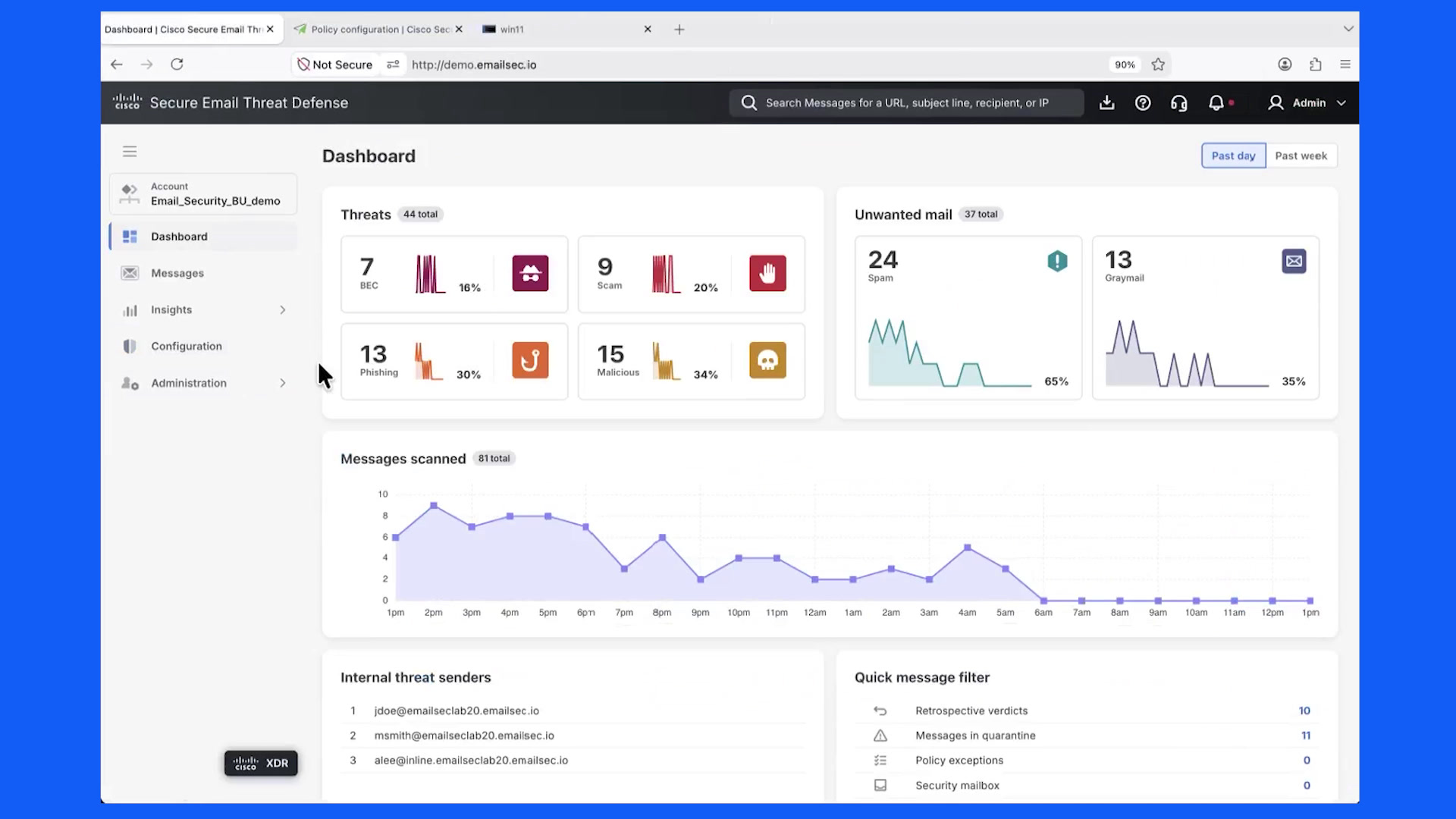Open the support headset icon

(1179, 102)
